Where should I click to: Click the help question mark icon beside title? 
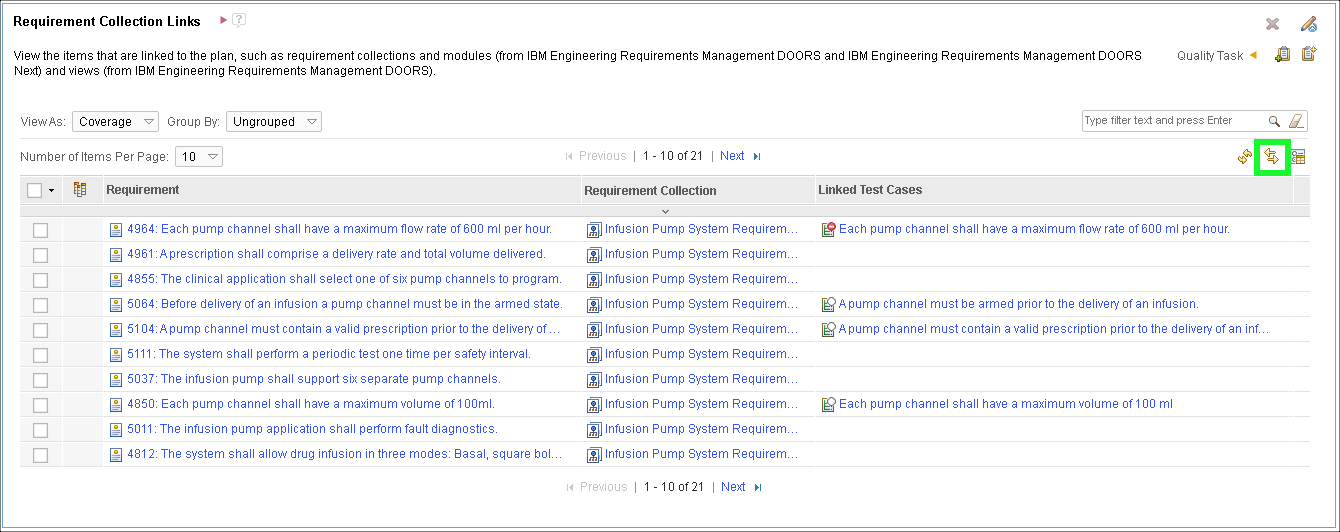(239, 20)
